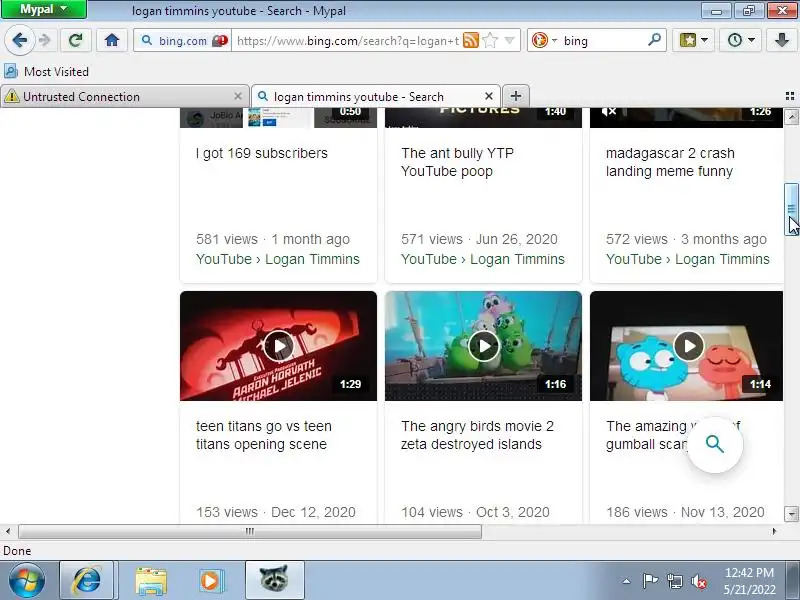This screenshot has width=800, height=600.
Task: Click the muted 1:26 video thumbnail
Action: pos(686,118)
